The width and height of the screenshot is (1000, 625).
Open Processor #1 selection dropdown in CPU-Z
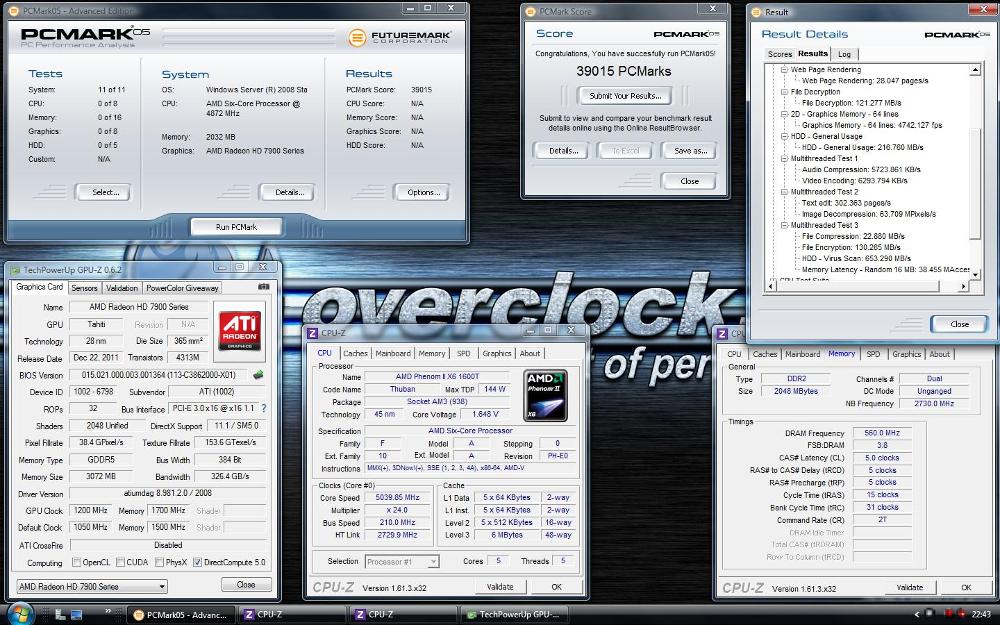402,561
